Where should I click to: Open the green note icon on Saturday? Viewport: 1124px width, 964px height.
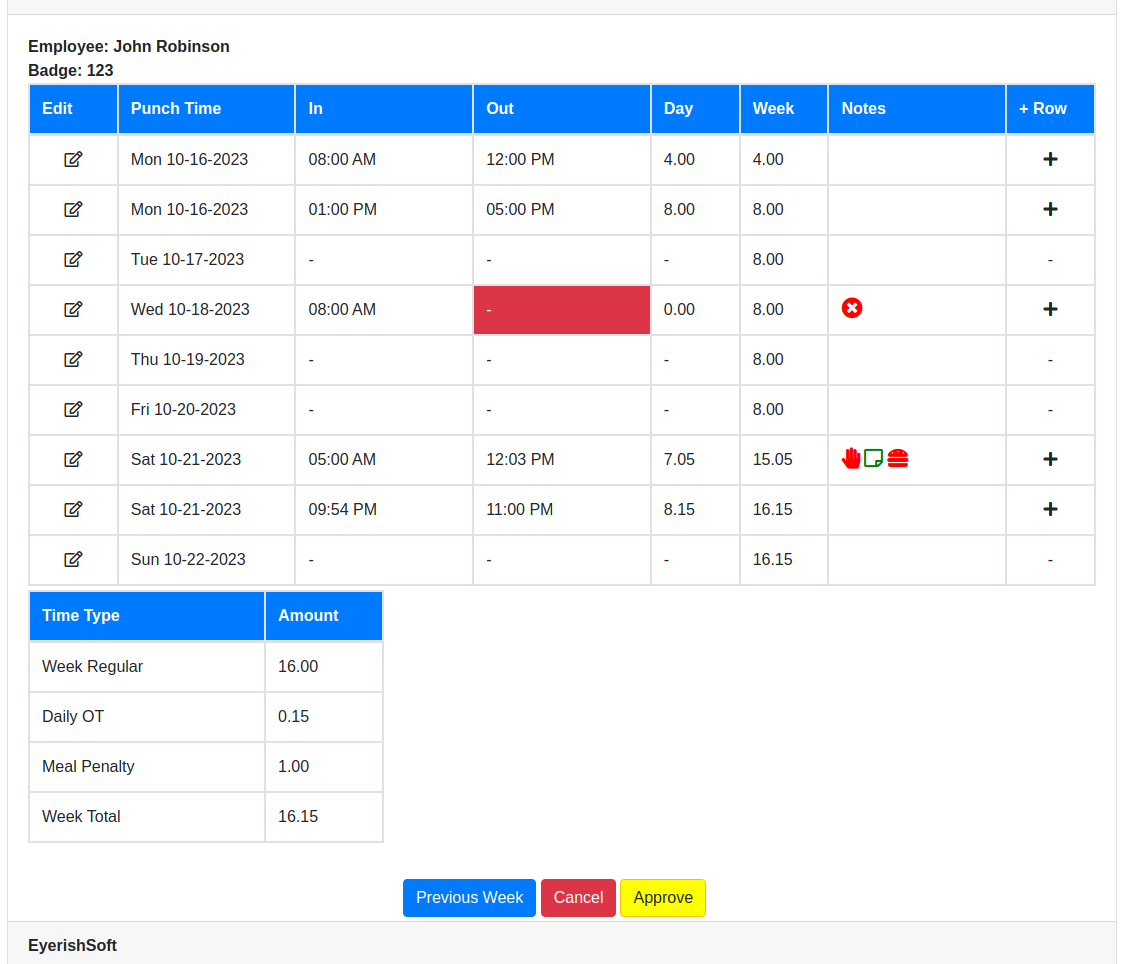point(874,458)
